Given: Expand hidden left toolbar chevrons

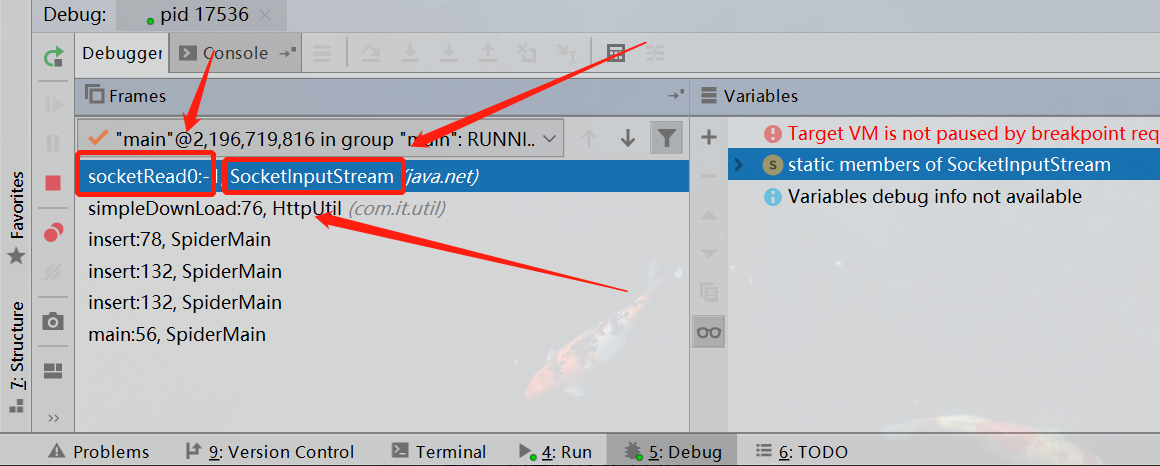Looking at the screenshot, I should pyautogui.click(x=53, y=419).
